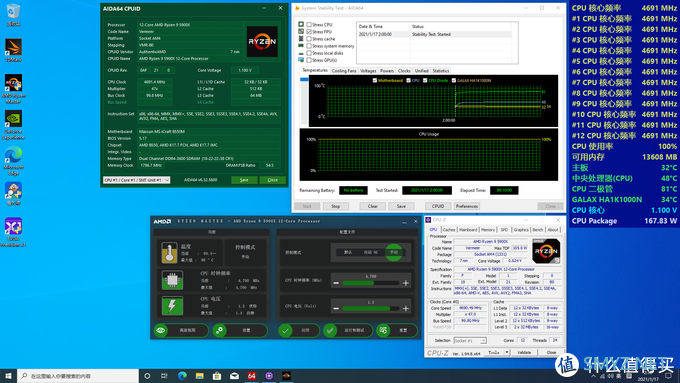Click the Validate button in CPU-Z
The image size is (680, 383).
point(524,352)
